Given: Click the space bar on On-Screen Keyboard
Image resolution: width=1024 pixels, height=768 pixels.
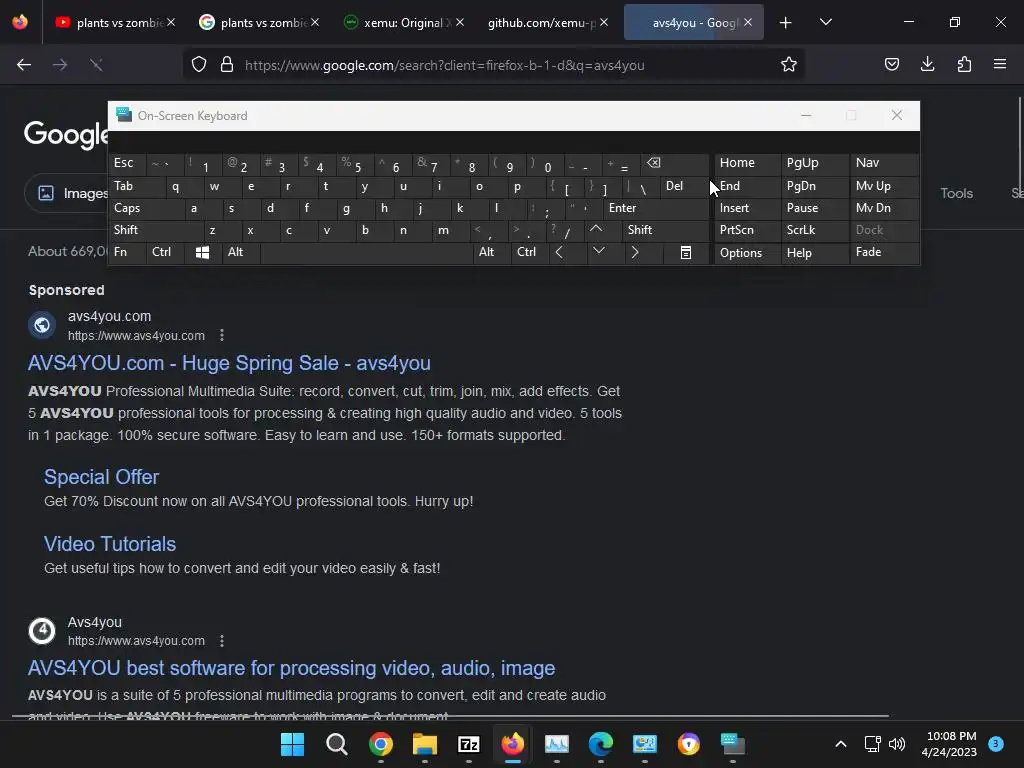Looking at the screenshot, I should (x=366, y=253).
